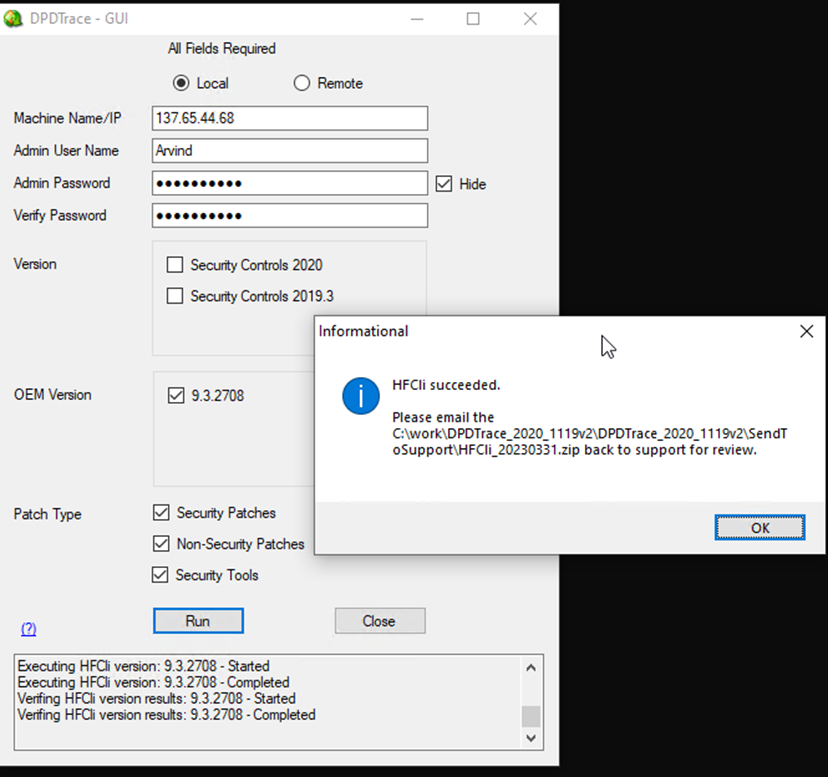Close the DPDTrace - GUI window
The height and width of the screenshot is (777, 828).
(530, 19)
